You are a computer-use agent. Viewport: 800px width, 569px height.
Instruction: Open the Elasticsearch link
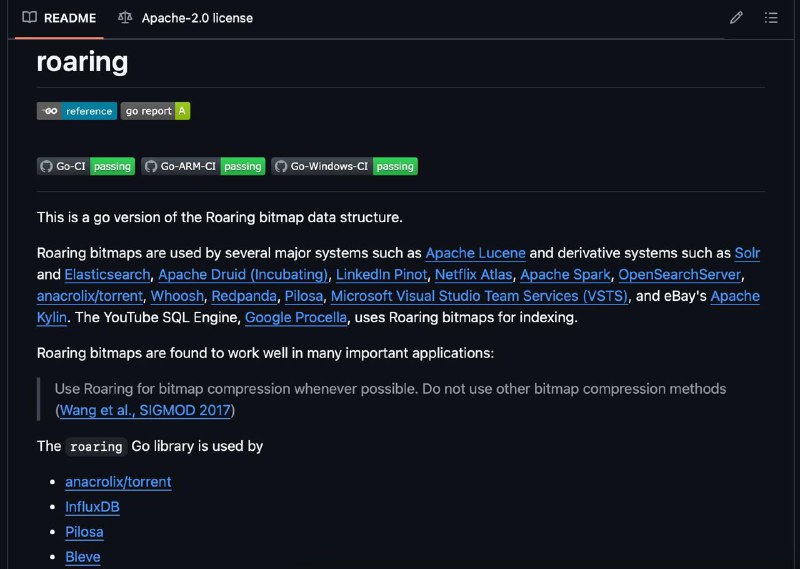107,275
